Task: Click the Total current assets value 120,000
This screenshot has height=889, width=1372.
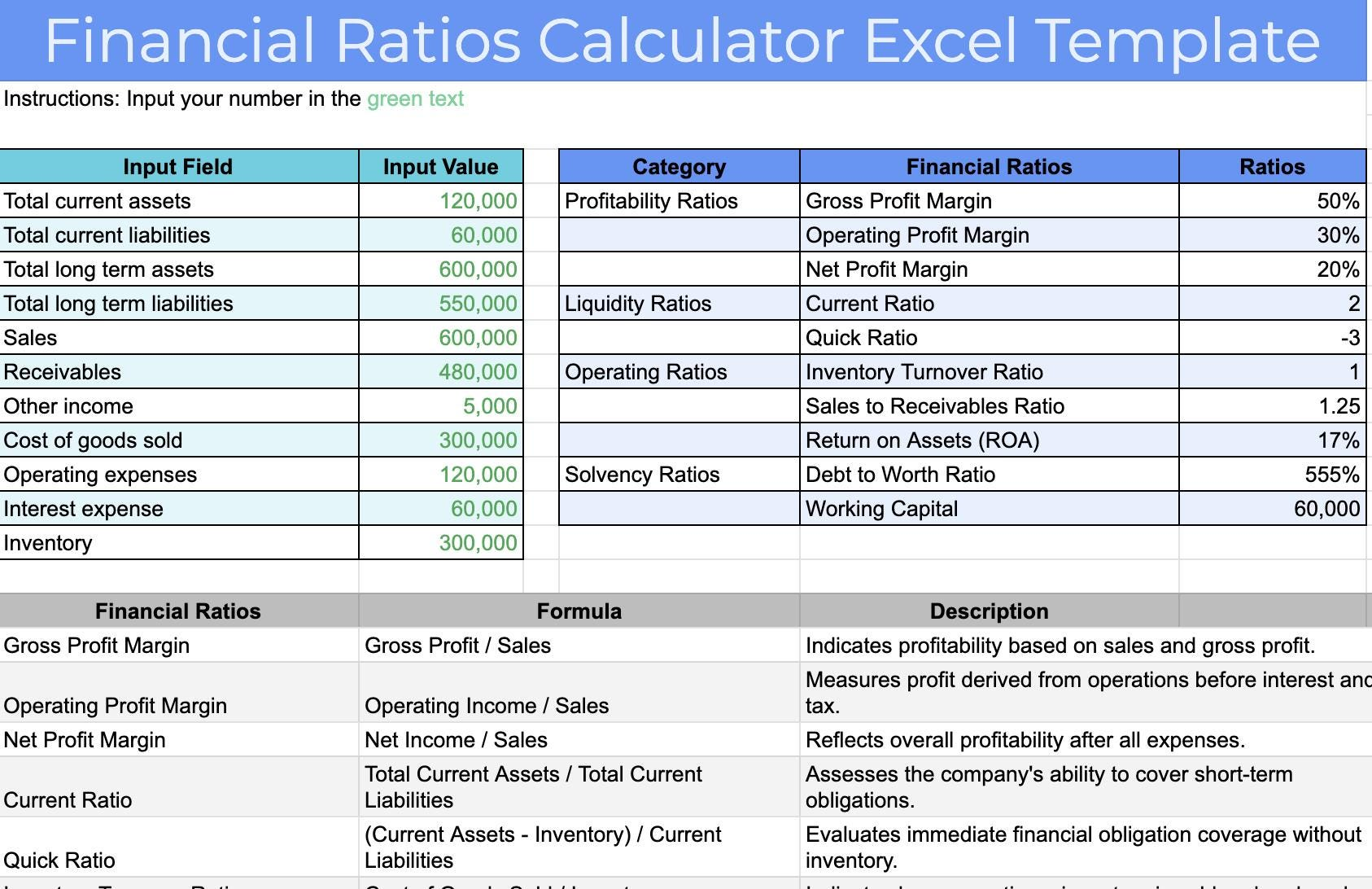Action: tap(478, 201)
